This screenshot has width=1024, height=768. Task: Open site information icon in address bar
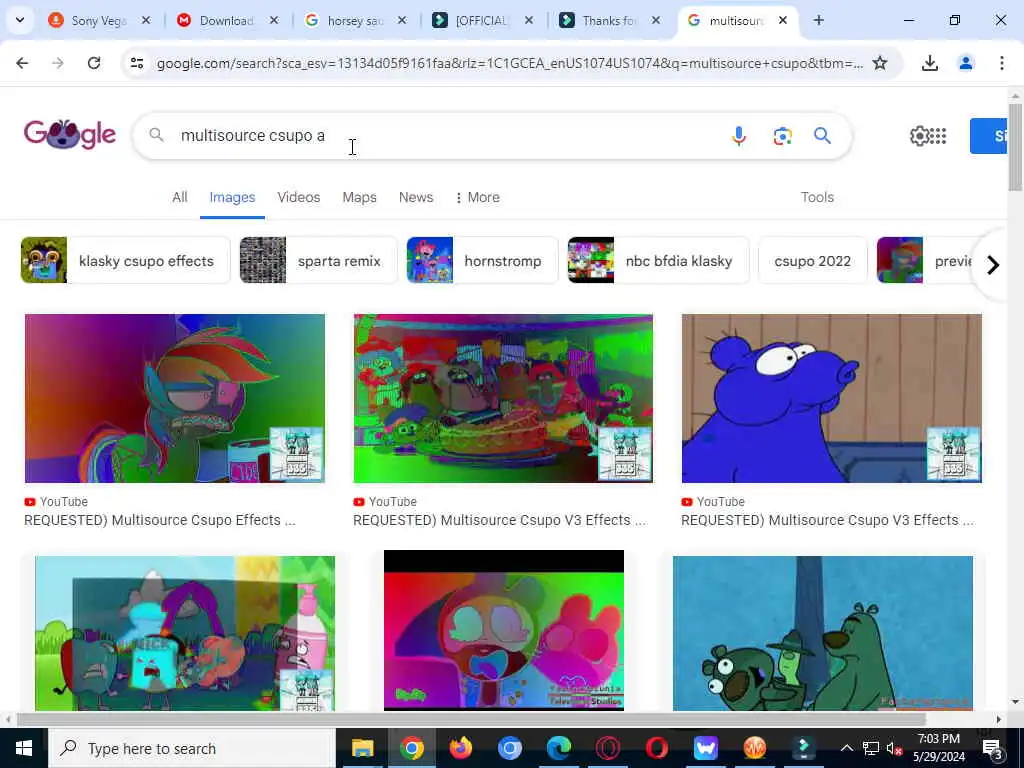pyautogui.click(x=137, y=63)
